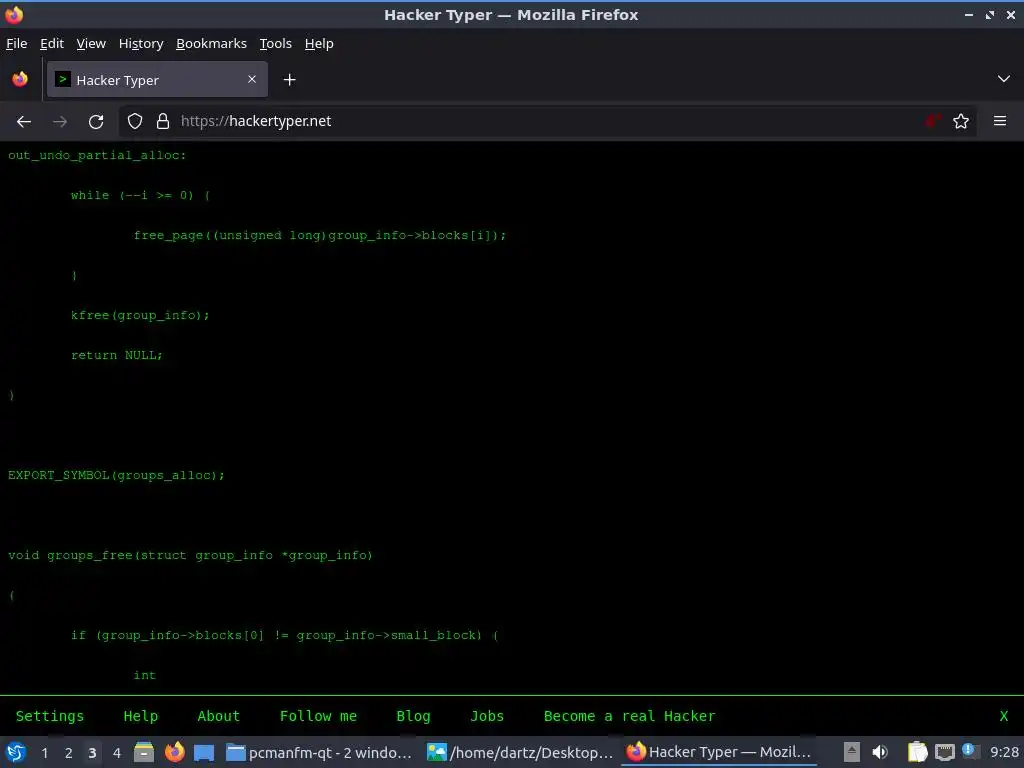
Task: Click Become a real Hacker link
Action: (x=630, y=716)
